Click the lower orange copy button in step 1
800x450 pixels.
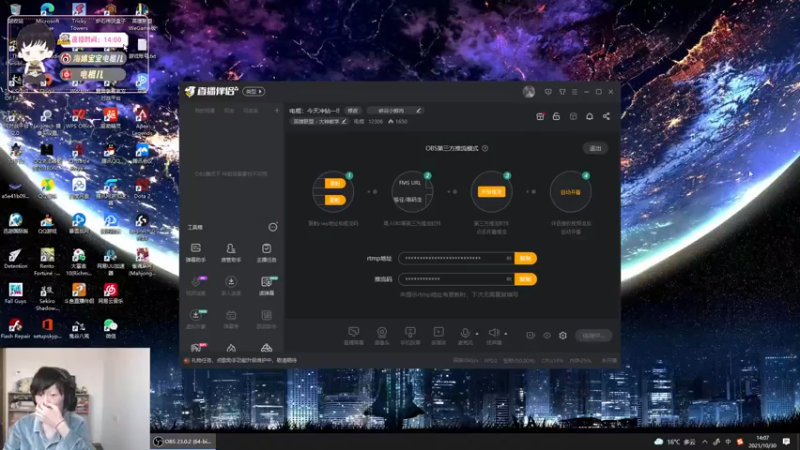(335, 200)
